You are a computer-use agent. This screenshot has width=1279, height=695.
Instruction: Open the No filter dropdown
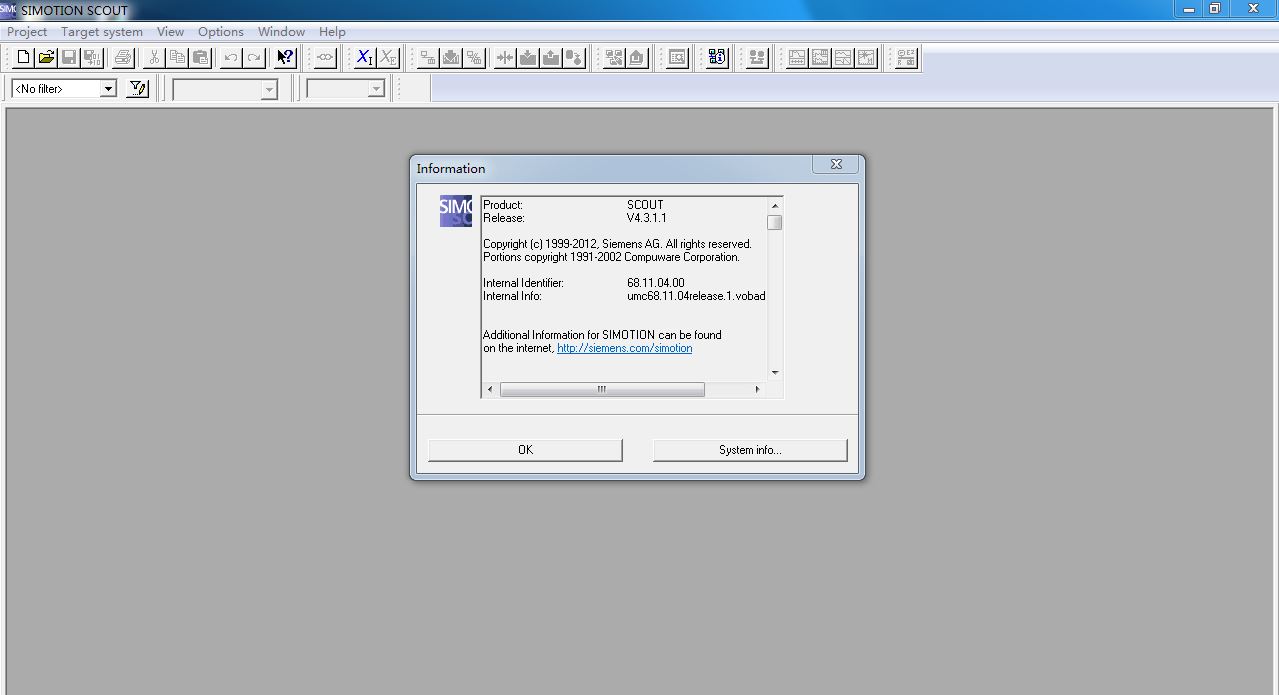pyautogui.click(x=108, y=89)
